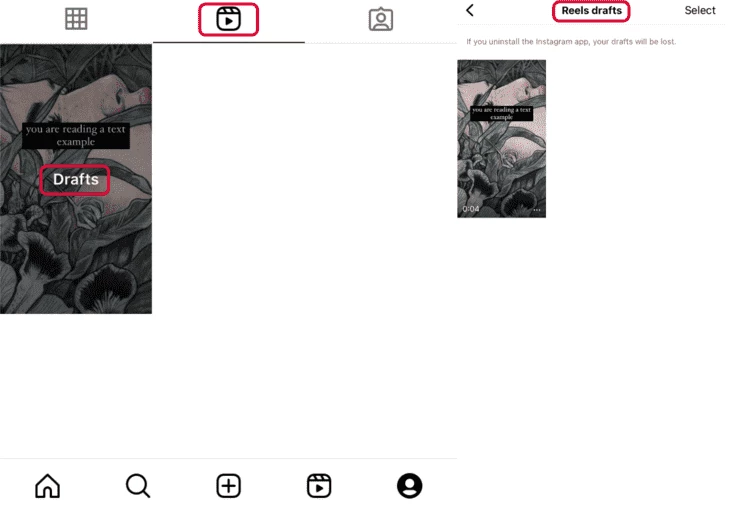Go to Home feed icon
730x515 pixels.
47,486
